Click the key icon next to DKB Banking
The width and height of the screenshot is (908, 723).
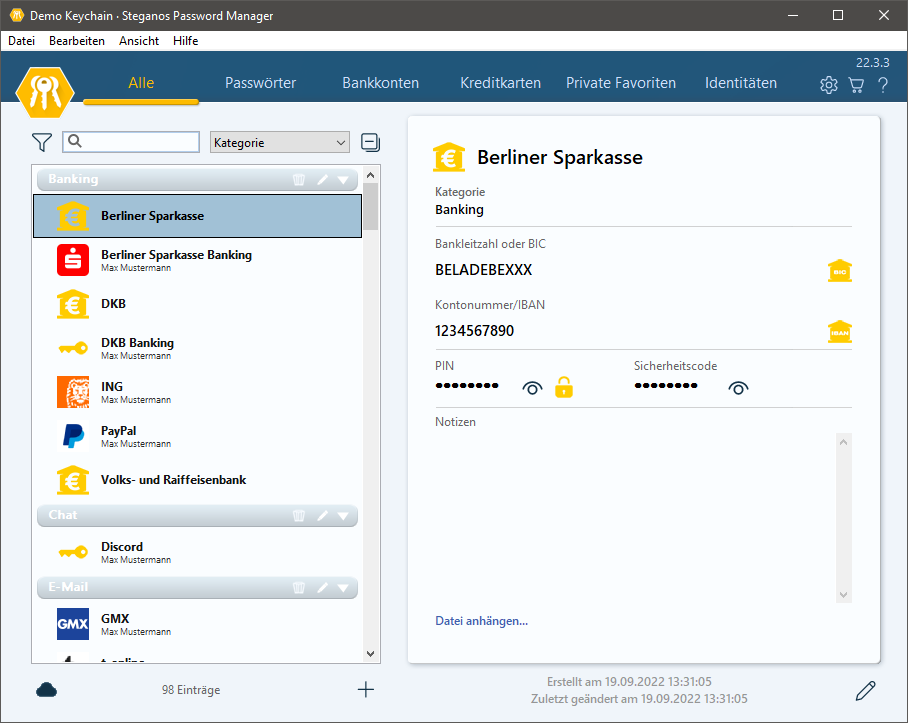pos(73,348)
